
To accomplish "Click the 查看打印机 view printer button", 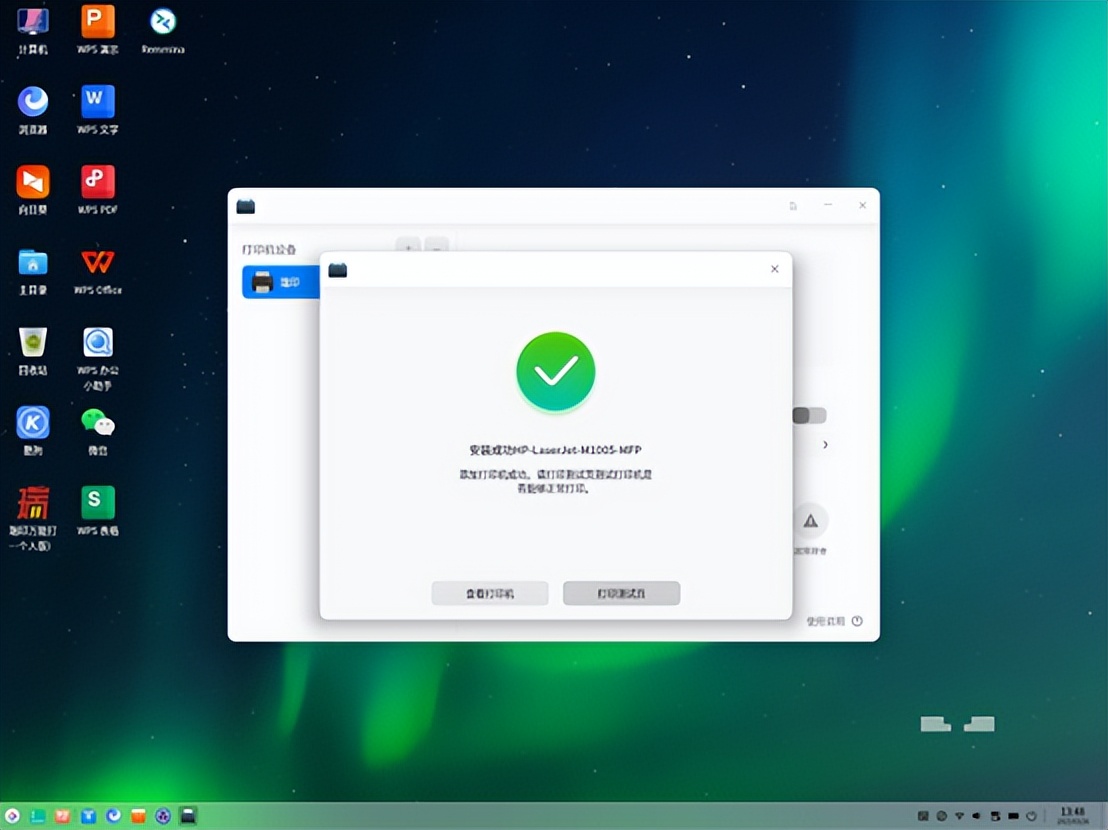I will 490,593.
